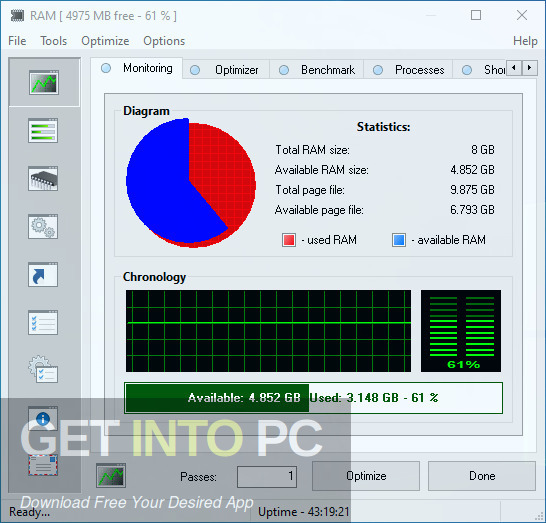The height and width of the screenshot is (523, 546).
Task: Click the 'Uptime - 43:19:21' status text
Action: click(x=304, y=512)
